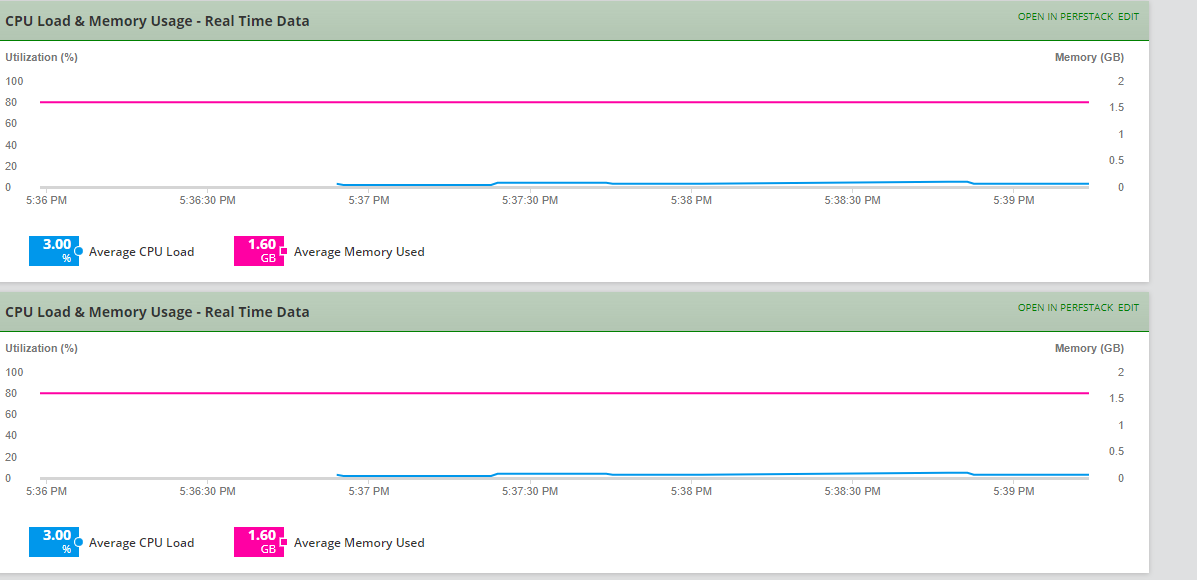Click 5:37:30 PM axis label in bottom chart
Screen dimensions: 1197x580
[x=530, y=491]
